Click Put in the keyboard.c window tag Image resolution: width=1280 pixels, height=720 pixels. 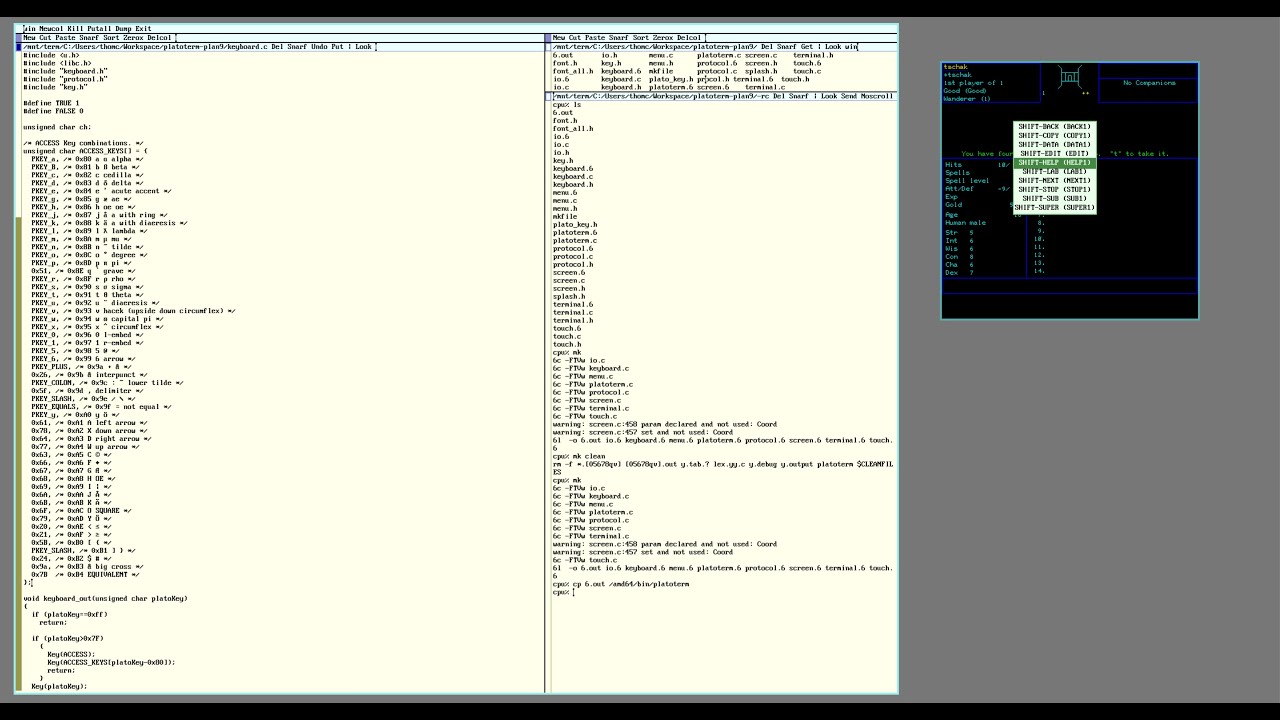pyautogui.click(x=337, y=46)
